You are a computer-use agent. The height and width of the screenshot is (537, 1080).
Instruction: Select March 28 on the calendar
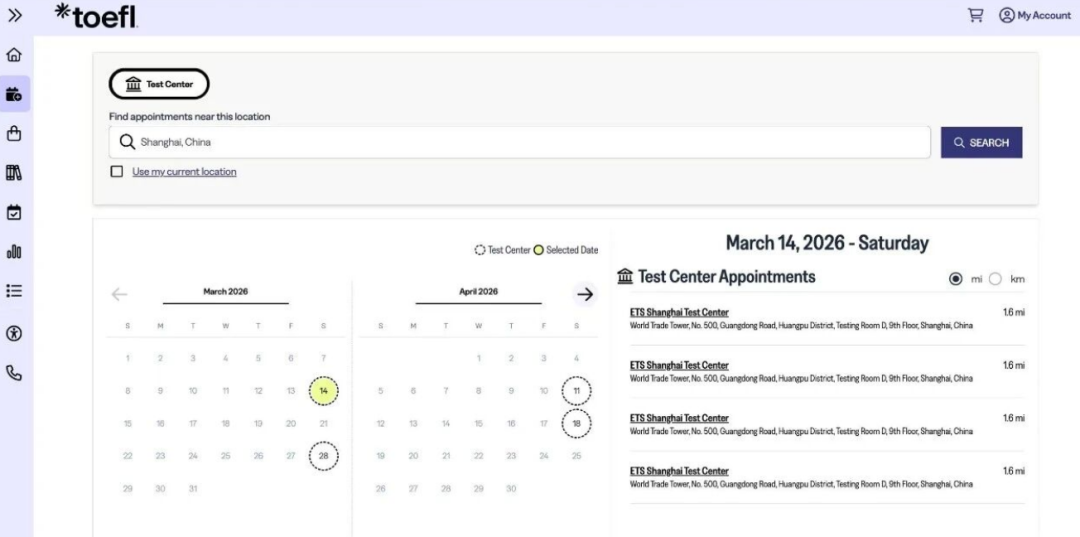coord(323,456)
